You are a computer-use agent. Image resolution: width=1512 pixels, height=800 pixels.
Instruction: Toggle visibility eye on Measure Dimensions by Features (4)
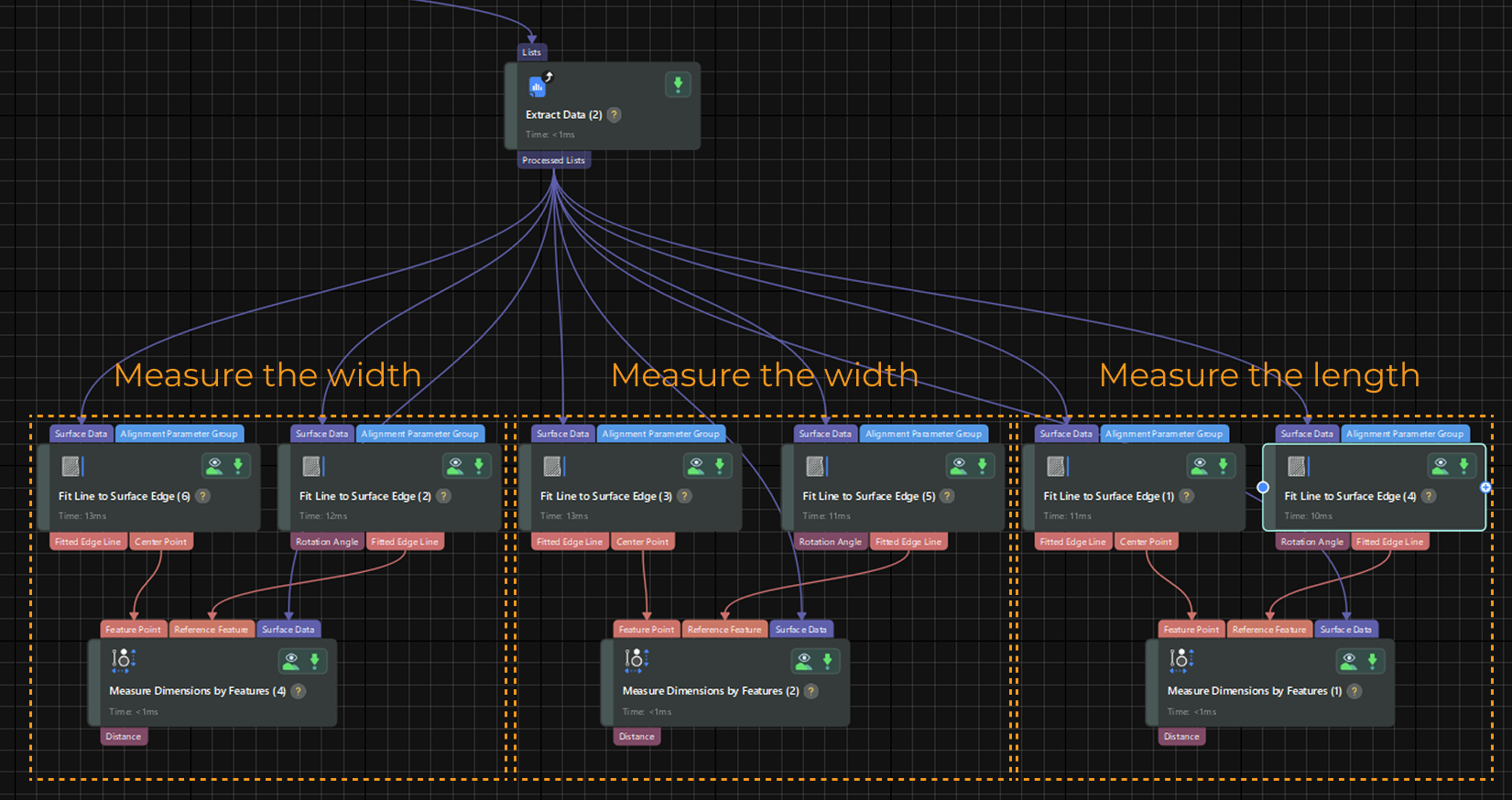291,661
